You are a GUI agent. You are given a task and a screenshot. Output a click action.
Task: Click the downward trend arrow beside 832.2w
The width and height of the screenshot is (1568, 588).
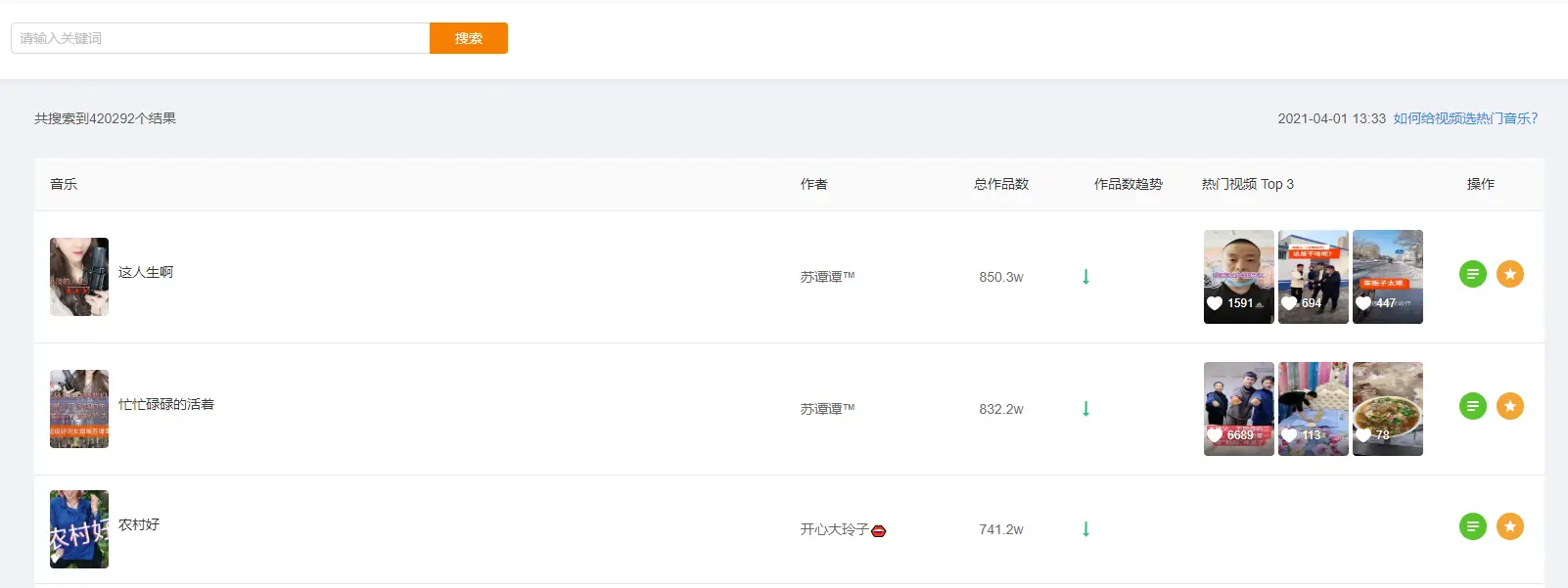point(1085,409)
